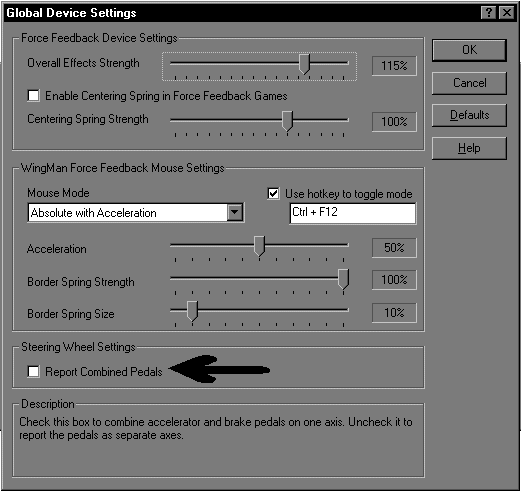521x491 pixels.
Task: Click the Cancel button
Action: tap(469, 83)
